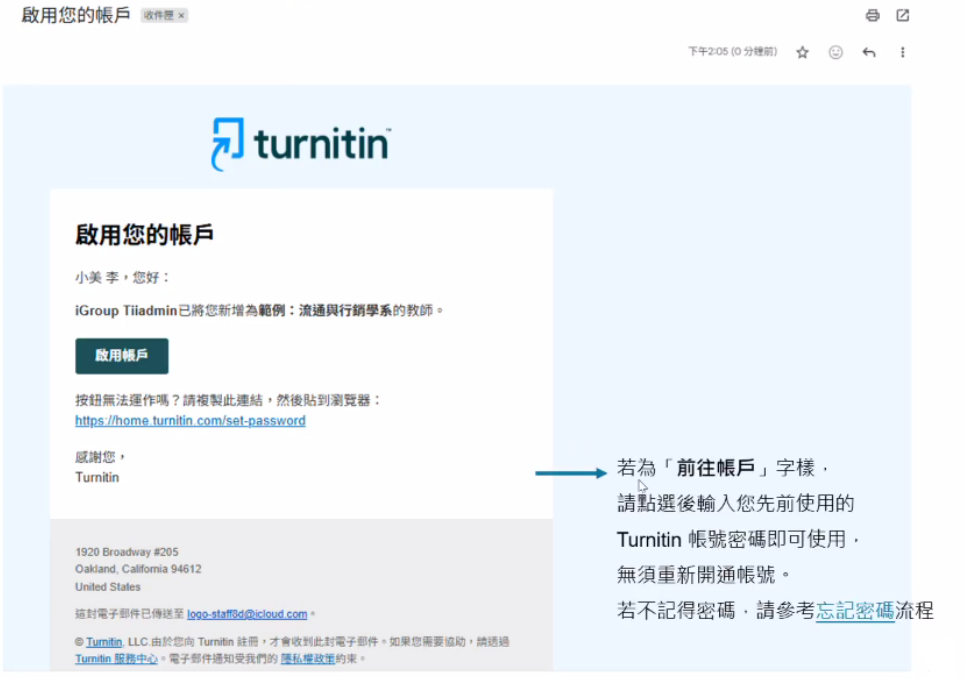
Task: Click the 忘記密碼 forgot password link
Action: pos(855,611)
